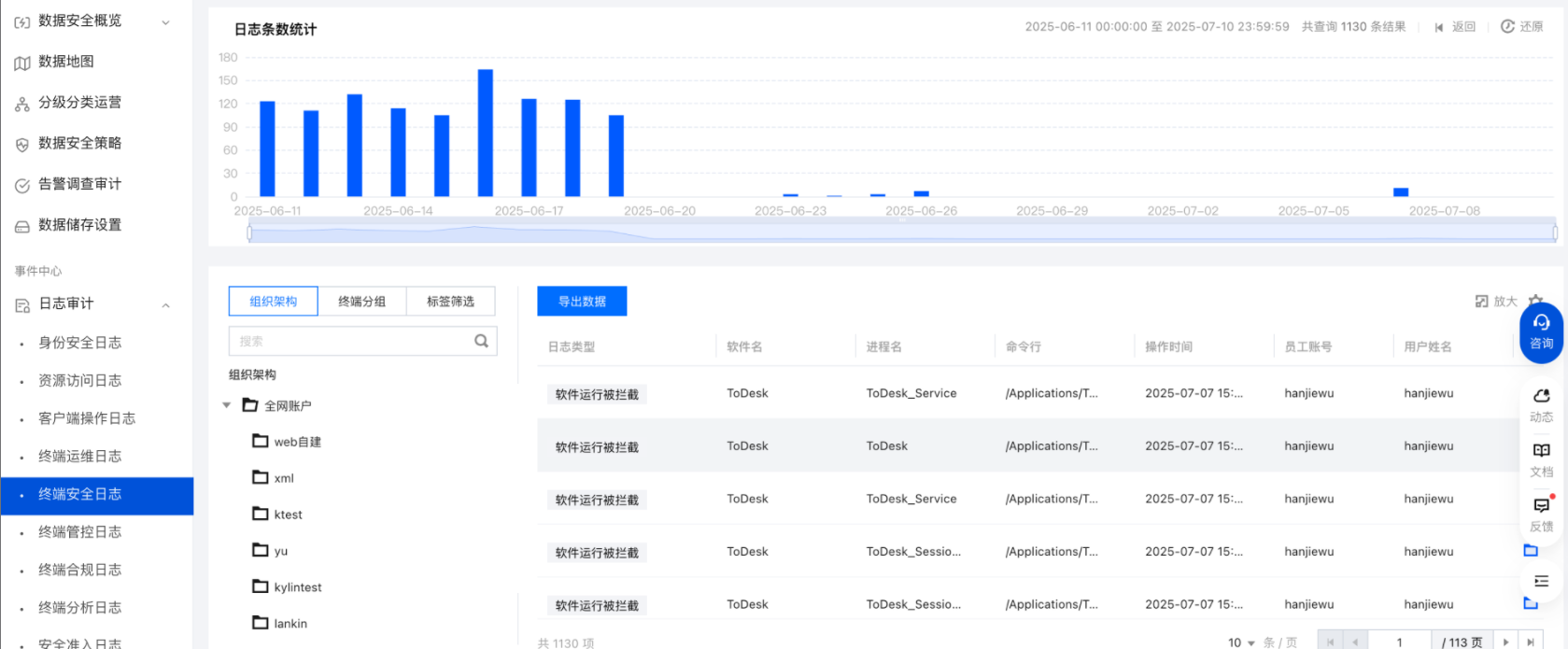
Task: Click 数据安全策略 shield icon
Action: (22, 145)
